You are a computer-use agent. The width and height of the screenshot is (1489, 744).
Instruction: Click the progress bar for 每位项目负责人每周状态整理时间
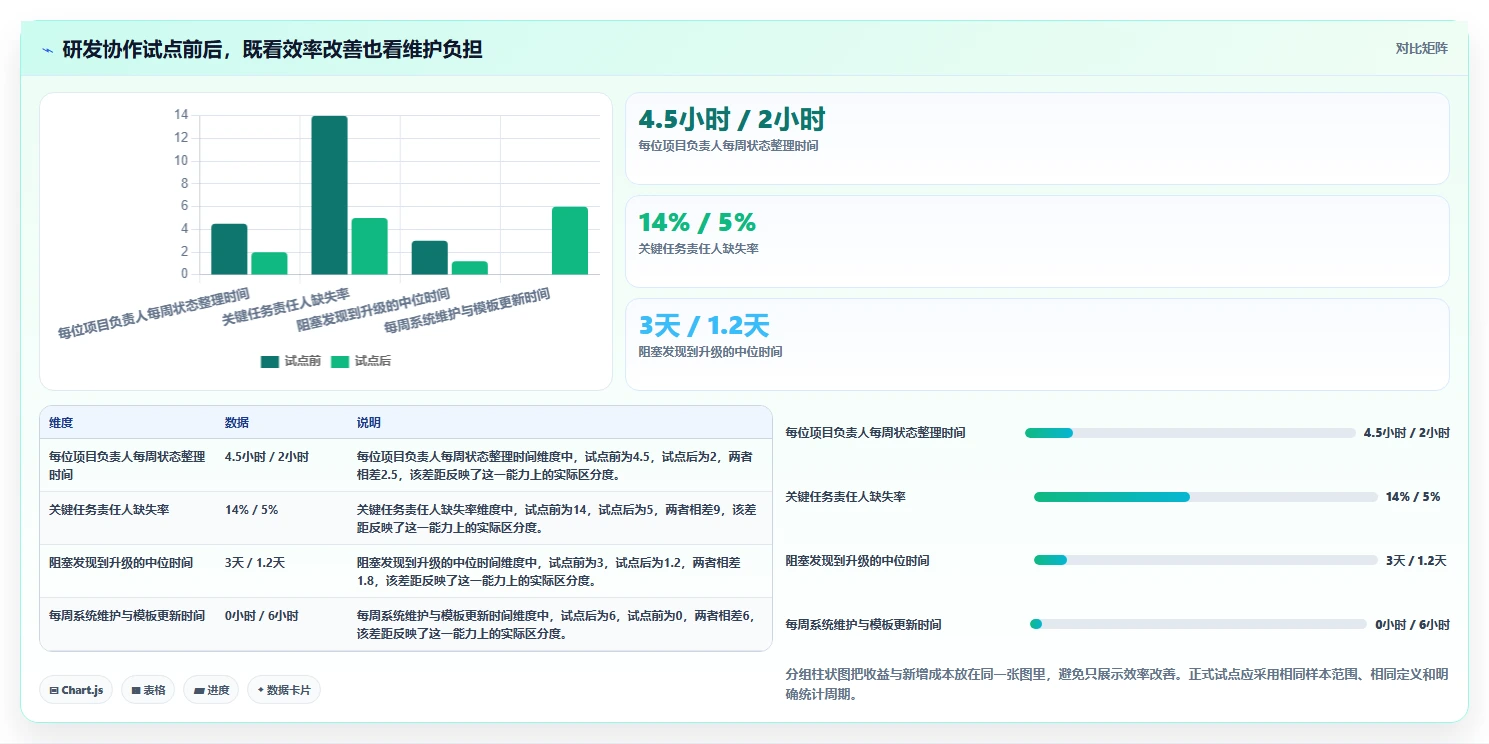(1190, 433)
